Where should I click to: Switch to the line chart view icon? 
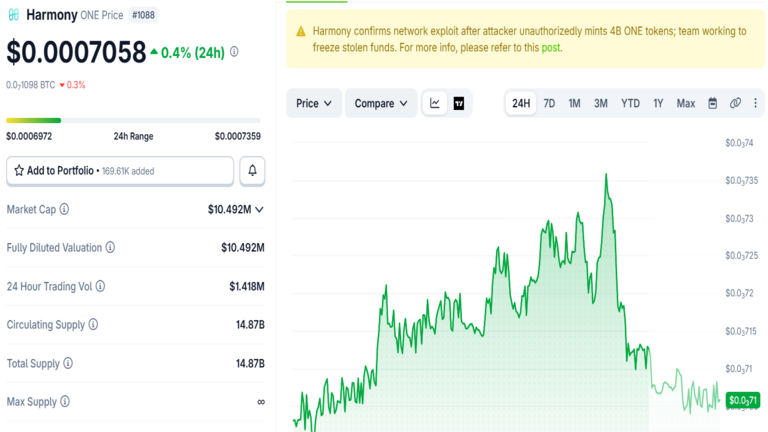point(434,103)
